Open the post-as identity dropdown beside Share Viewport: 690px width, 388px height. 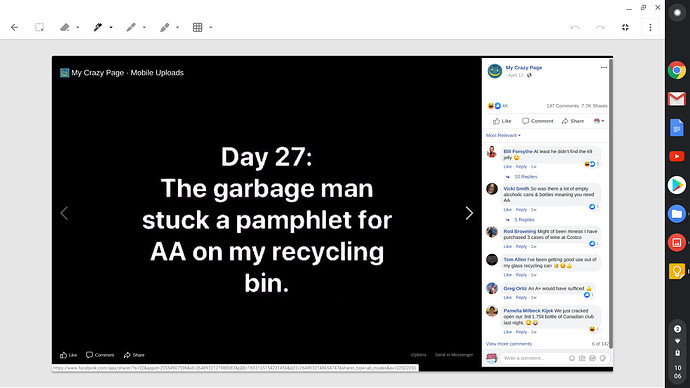click(599, 121)
